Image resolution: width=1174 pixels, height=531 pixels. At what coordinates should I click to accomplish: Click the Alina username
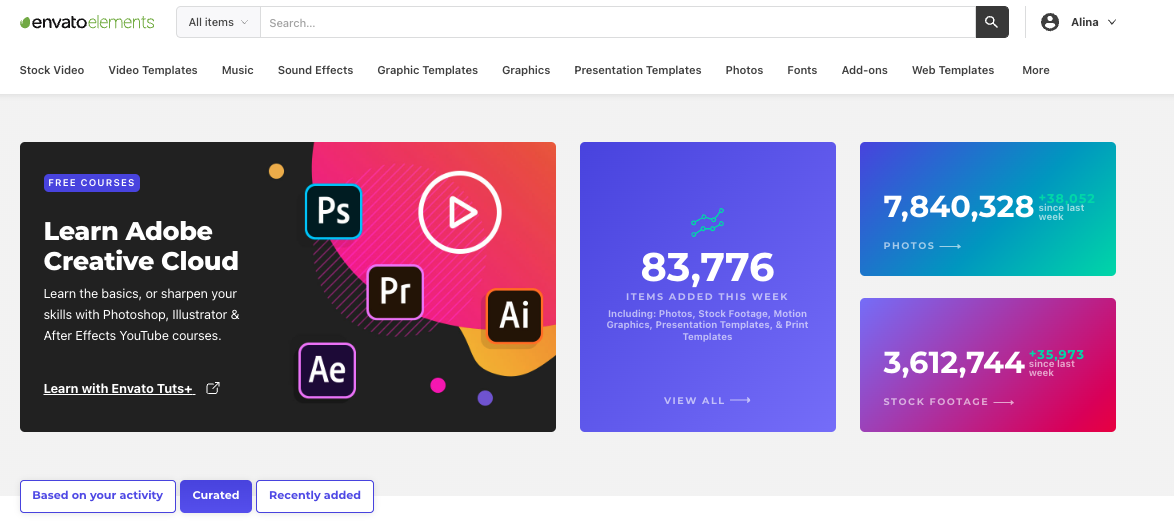1085,22
